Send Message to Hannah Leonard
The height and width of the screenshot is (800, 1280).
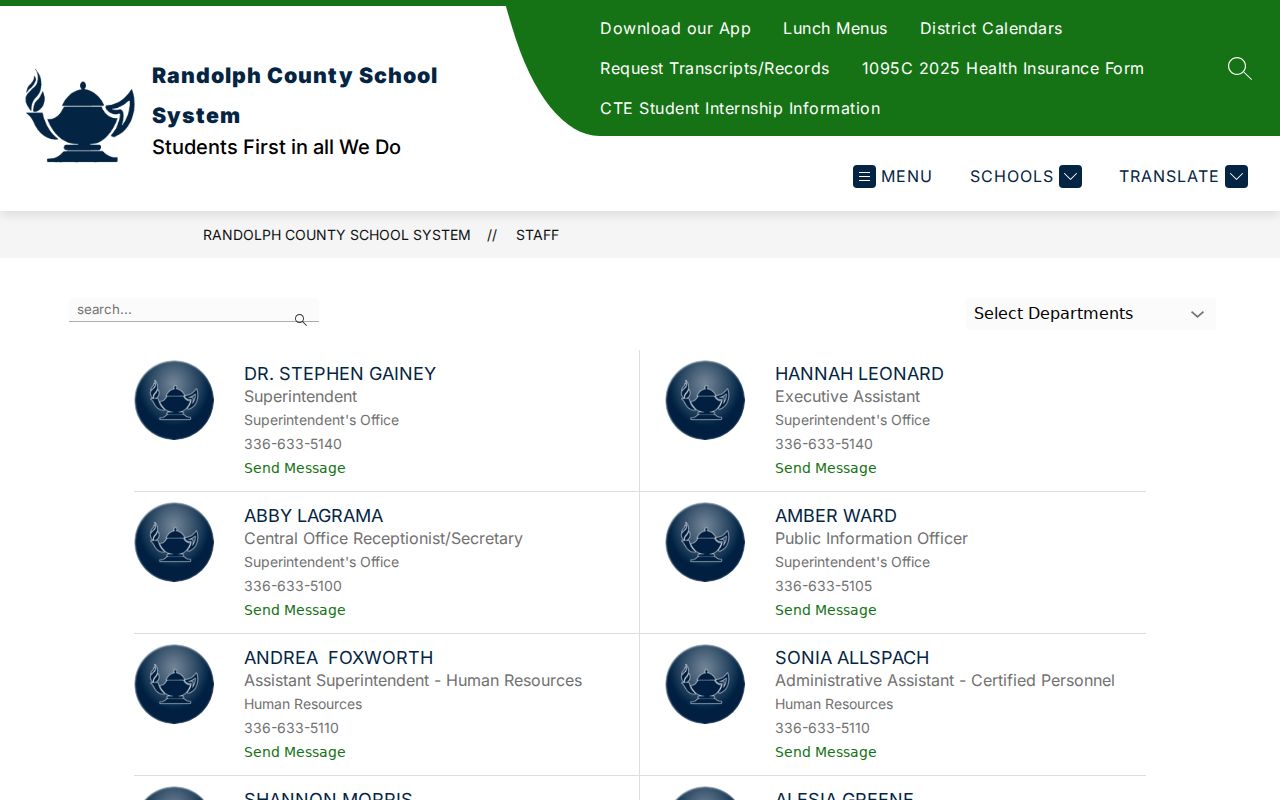(826, 468)
